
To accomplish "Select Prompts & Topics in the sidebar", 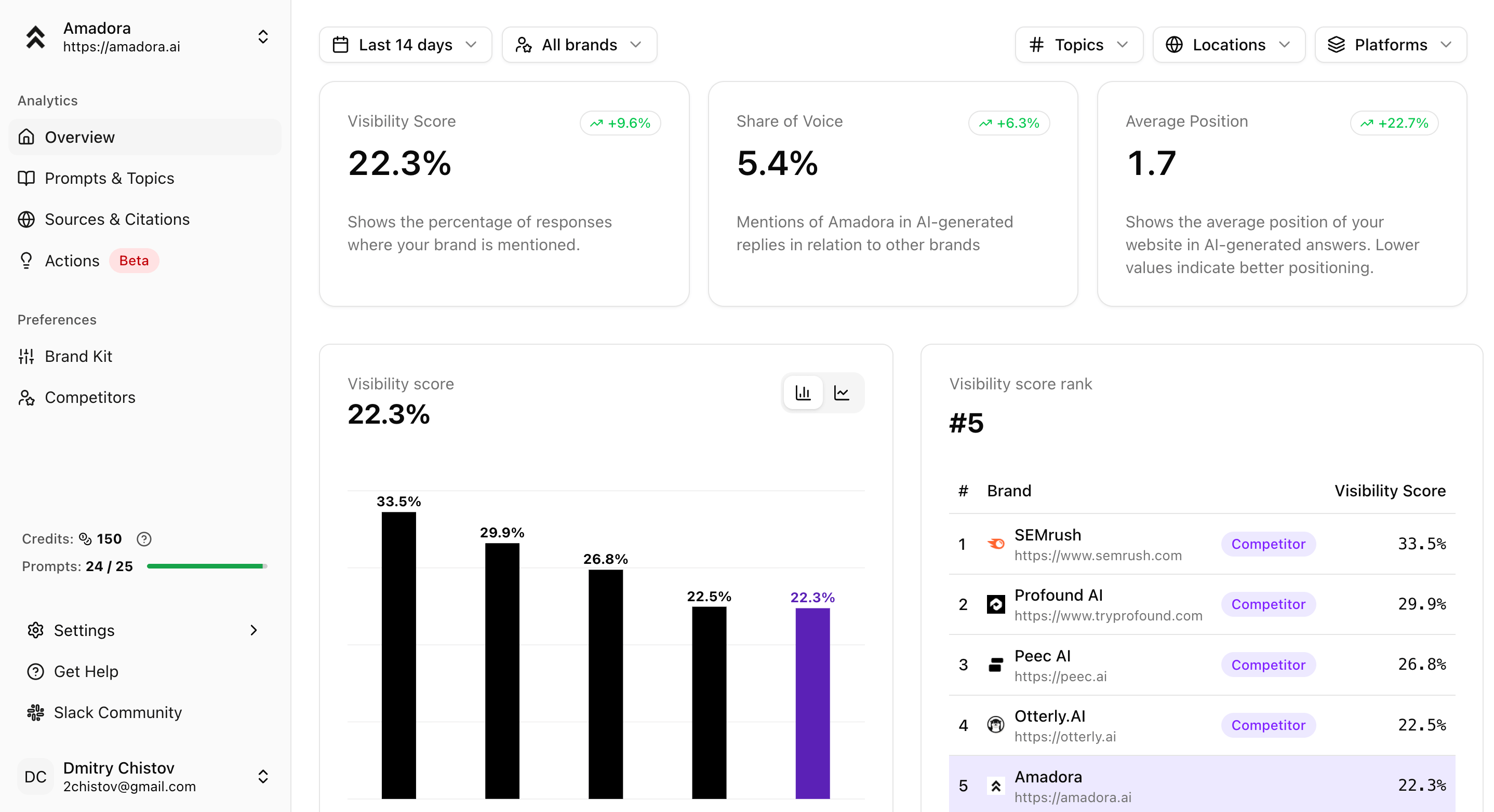I will click(x=110, y=178).
